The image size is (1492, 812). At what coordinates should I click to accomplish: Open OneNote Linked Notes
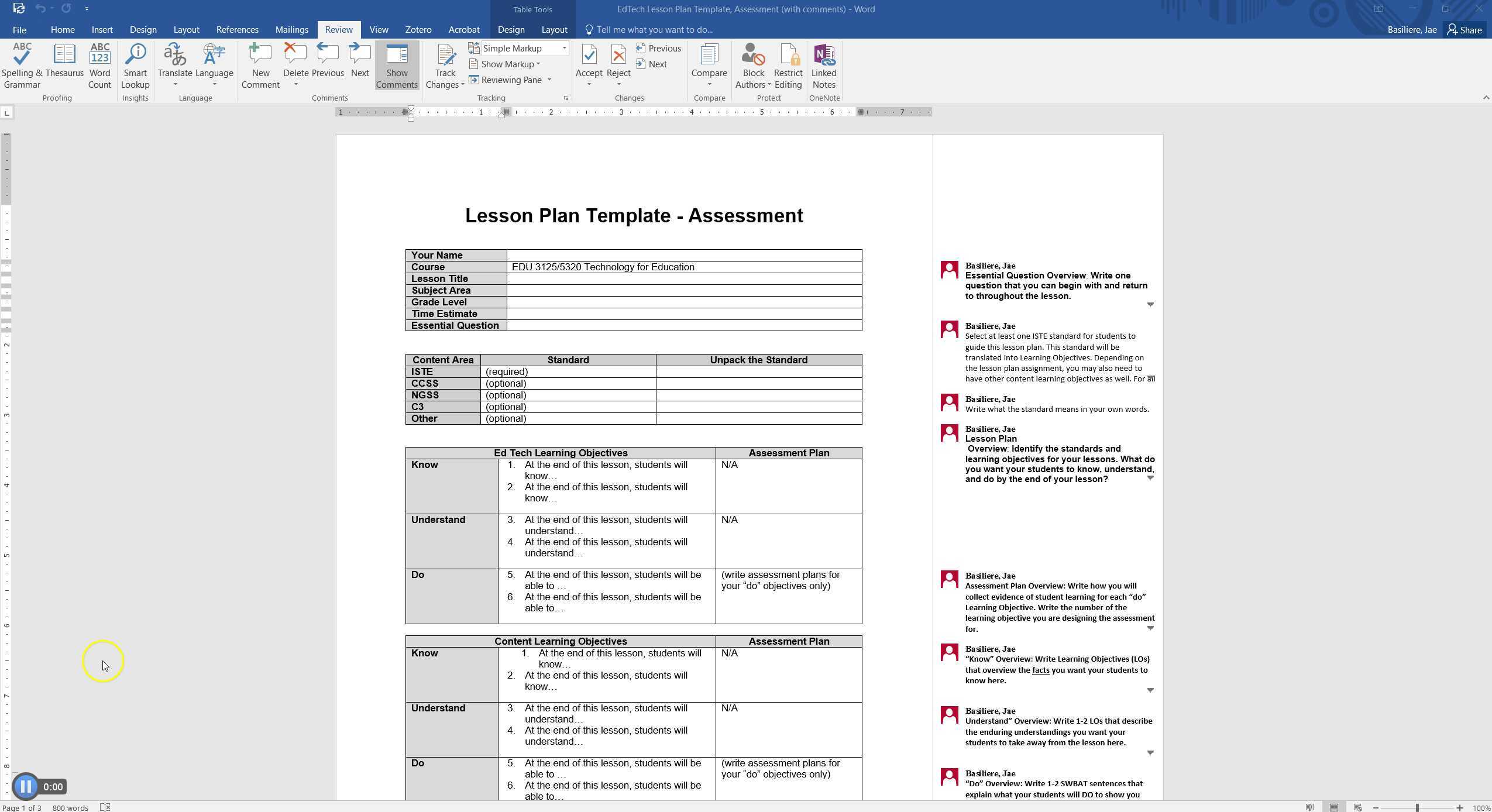(824, 66)
